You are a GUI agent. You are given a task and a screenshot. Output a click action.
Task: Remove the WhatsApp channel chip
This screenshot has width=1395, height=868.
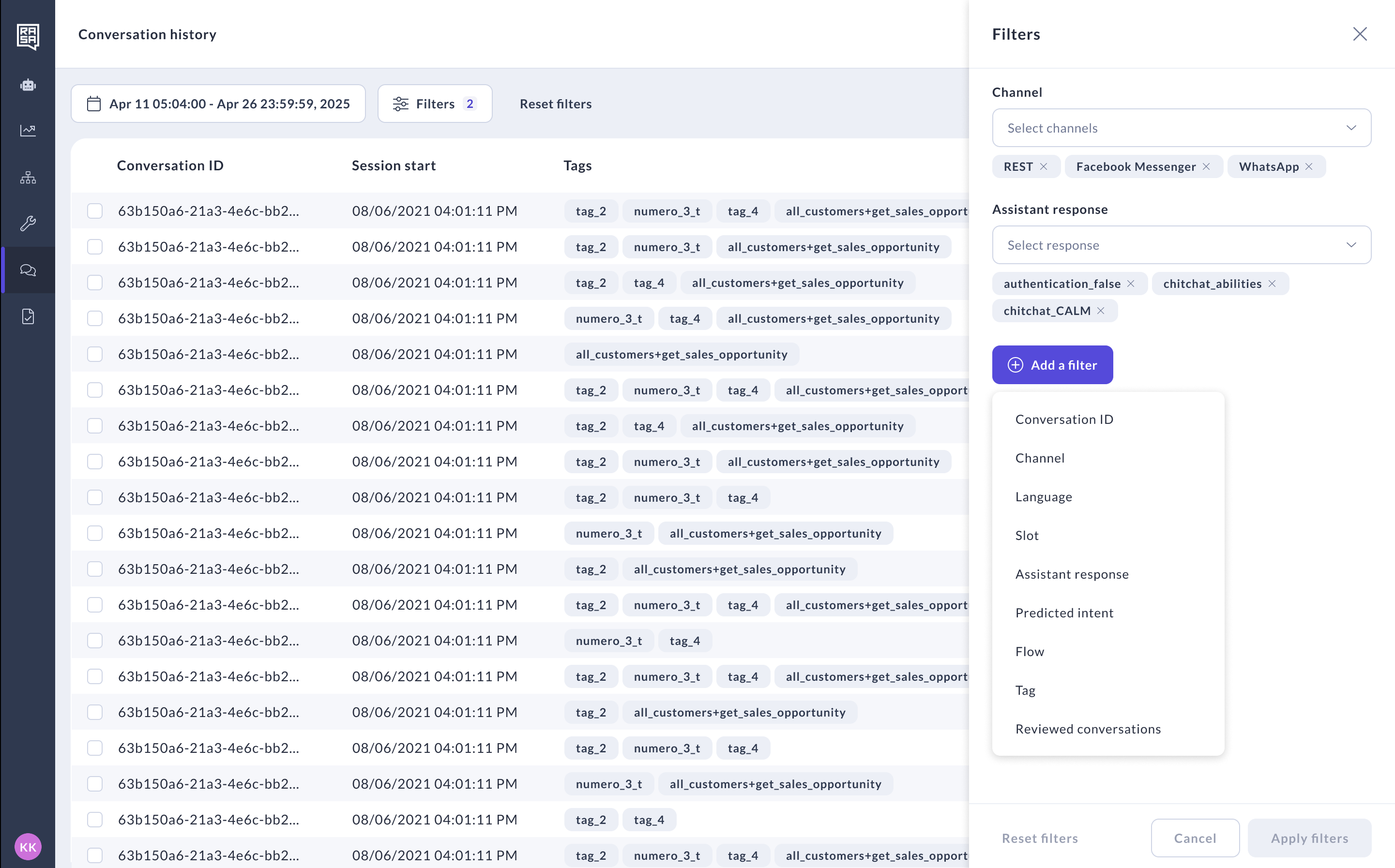pyautogui.click(x=1309, y=166)
